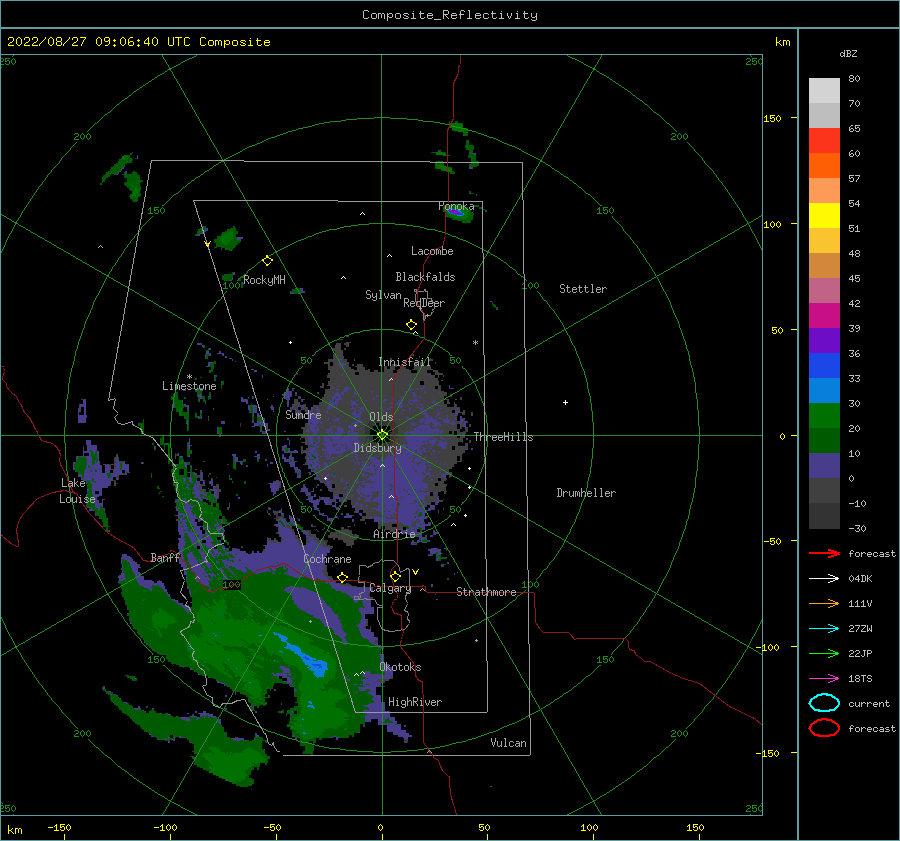Click the purple swatch below 39 dBZ
This screenshot has height=841, width=900.
(x=824, y=340)
